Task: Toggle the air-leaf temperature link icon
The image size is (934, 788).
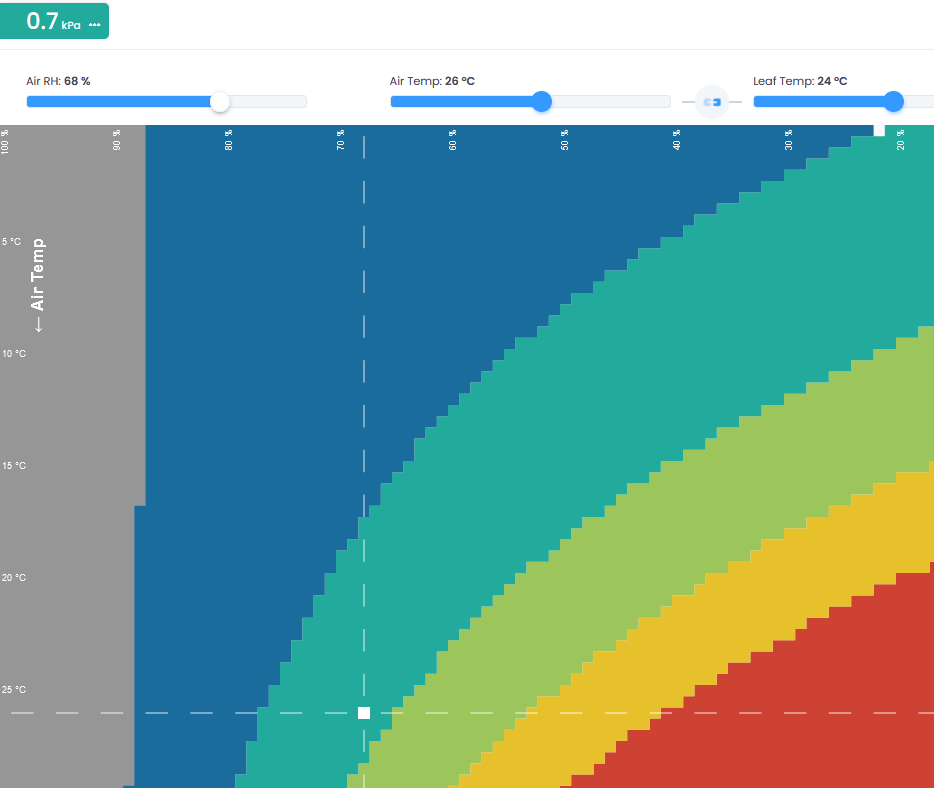Action: click(712, 102)
